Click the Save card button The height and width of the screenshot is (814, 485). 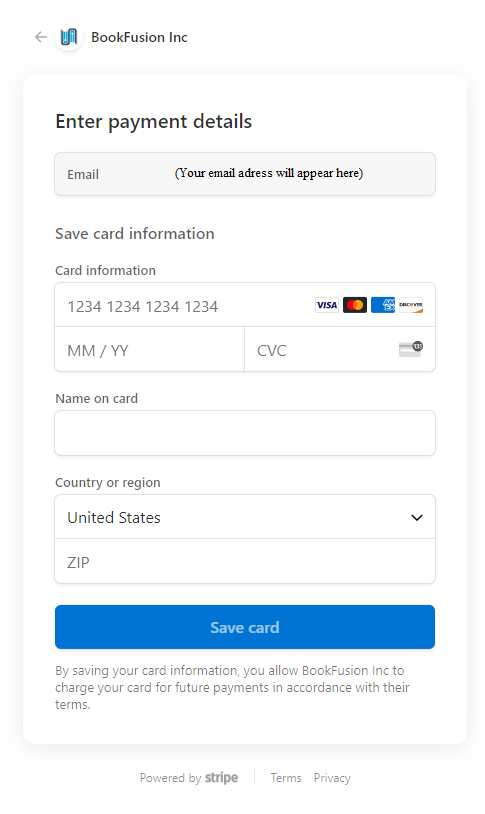(x=245, y=627)
